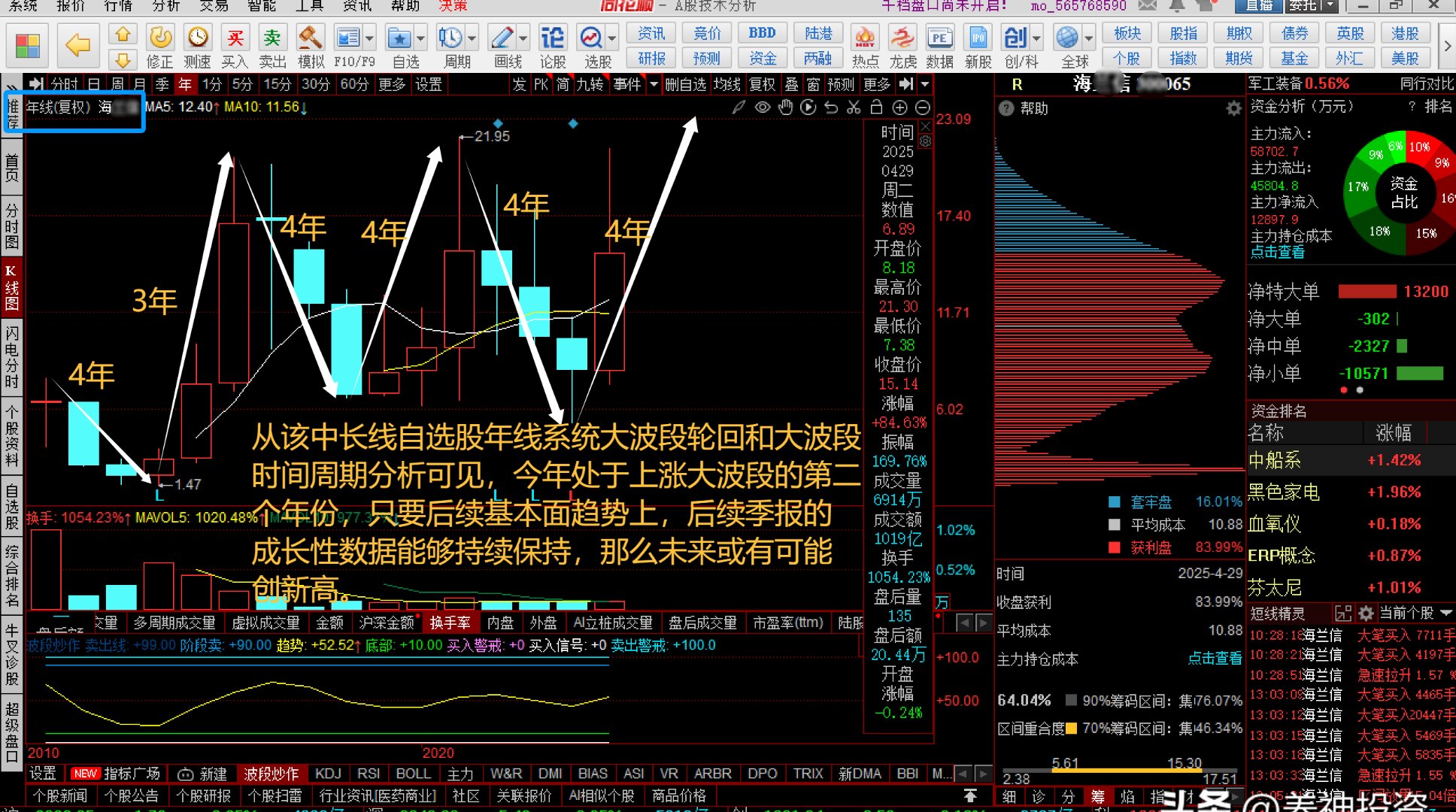1456x812 pixels.
Task: Enable the 九转 sequence indicator
Action: coord(591,84)
